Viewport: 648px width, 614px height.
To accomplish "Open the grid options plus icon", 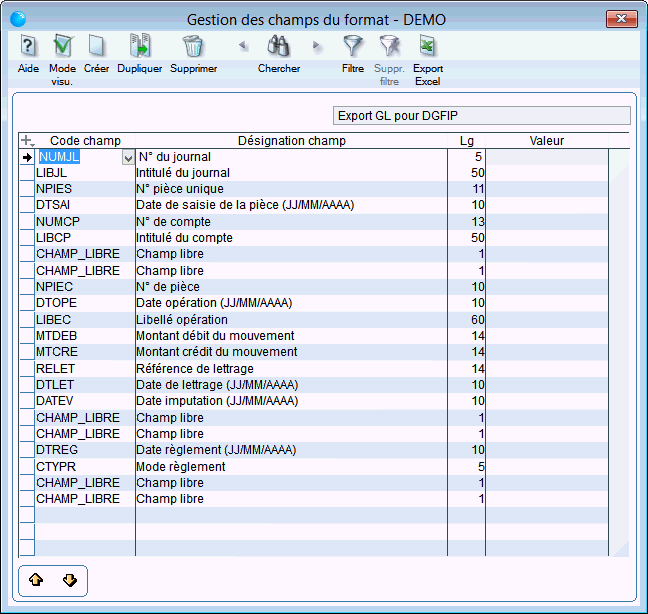I will click(27, 141).
